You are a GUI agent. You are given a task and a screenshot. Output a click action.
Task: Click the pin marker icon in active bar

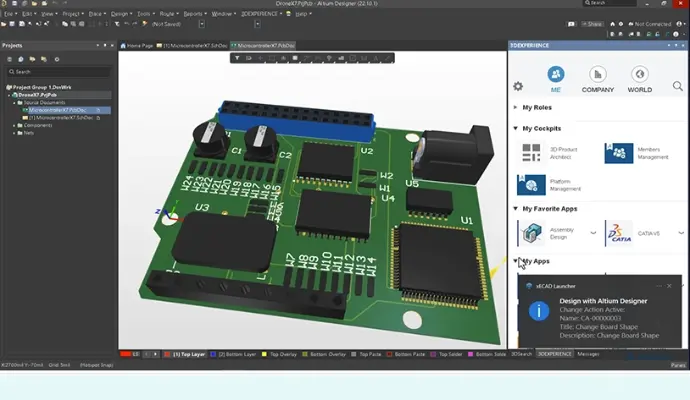(329, 58)
